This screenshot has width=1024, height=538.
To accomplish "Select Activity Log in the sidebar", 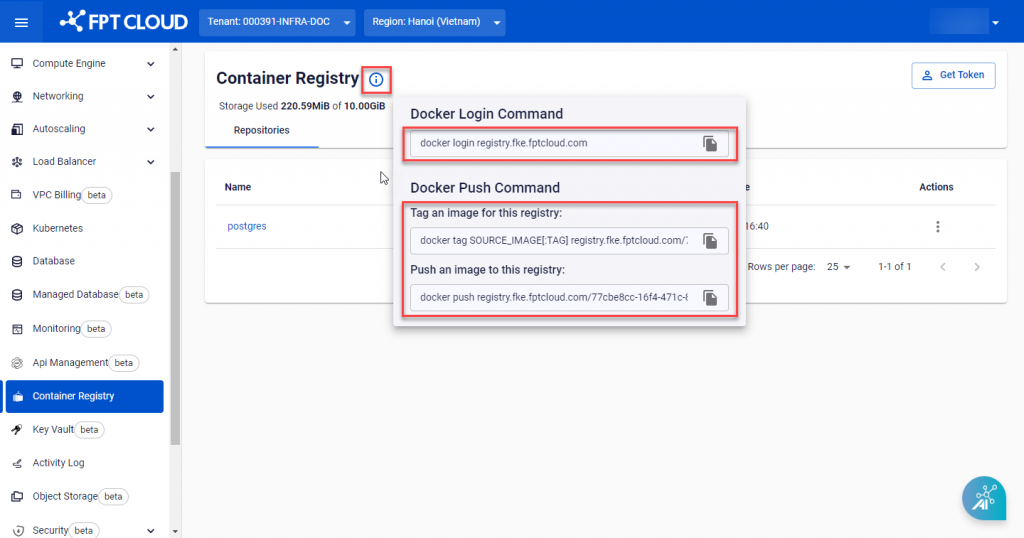I will coord(58,463).
